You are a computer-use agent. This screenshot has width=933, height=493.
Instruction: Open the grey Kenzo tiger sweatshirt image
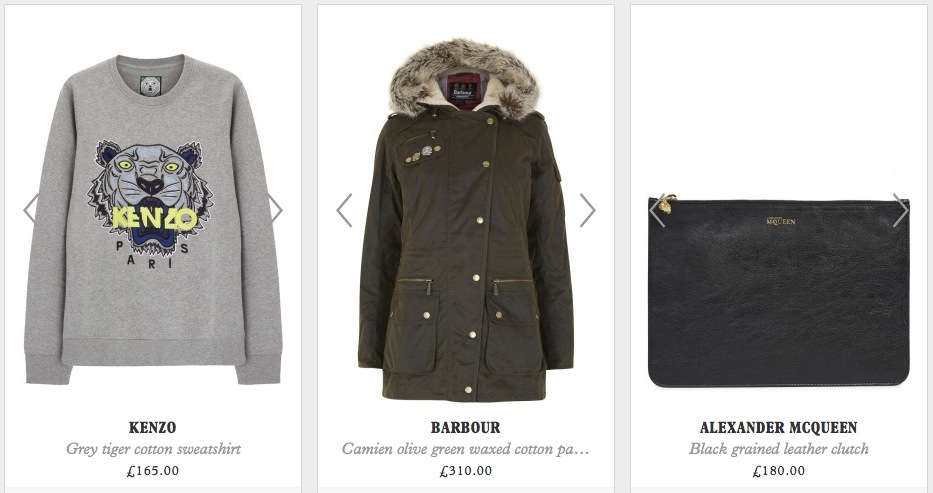(x=153, y=220)
